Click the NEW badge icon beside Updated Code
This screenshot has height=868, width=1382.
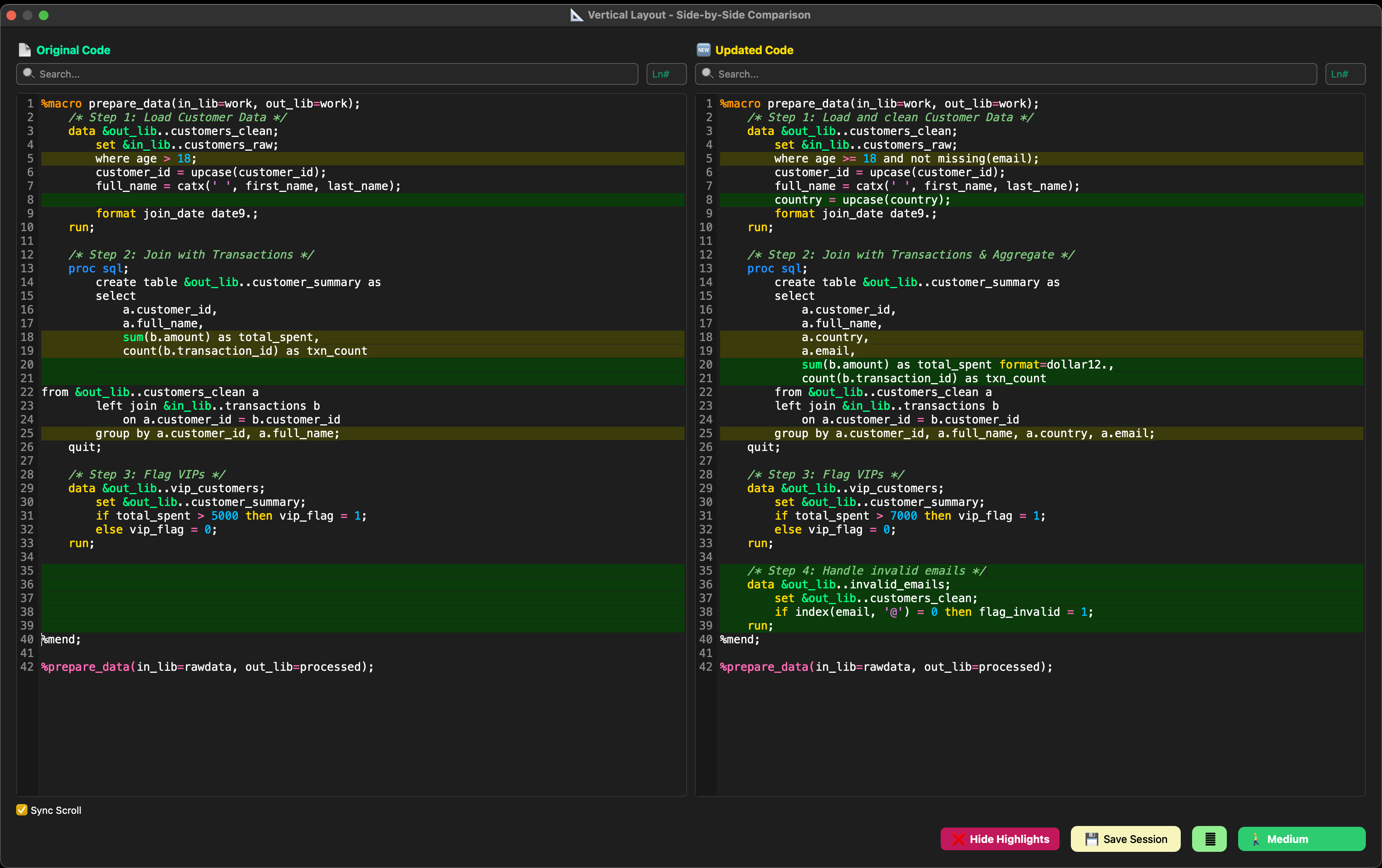(704, 50)
